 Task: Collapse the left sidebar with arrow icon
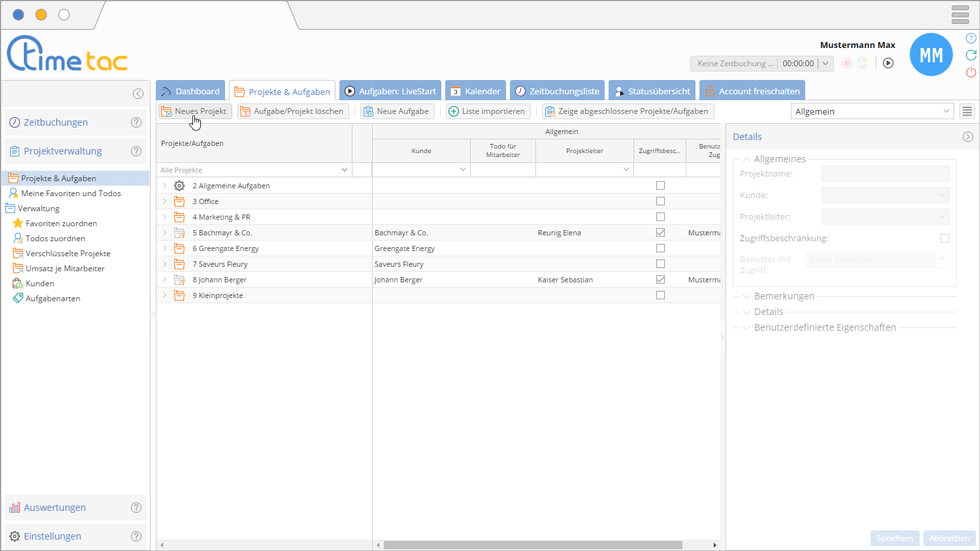coord(138,94)
